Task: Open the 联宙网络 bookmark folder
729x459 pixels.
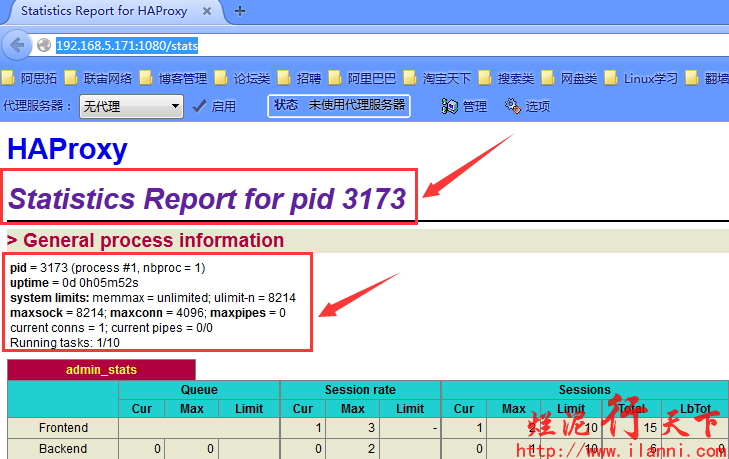Action: click(x=100, y=78)
